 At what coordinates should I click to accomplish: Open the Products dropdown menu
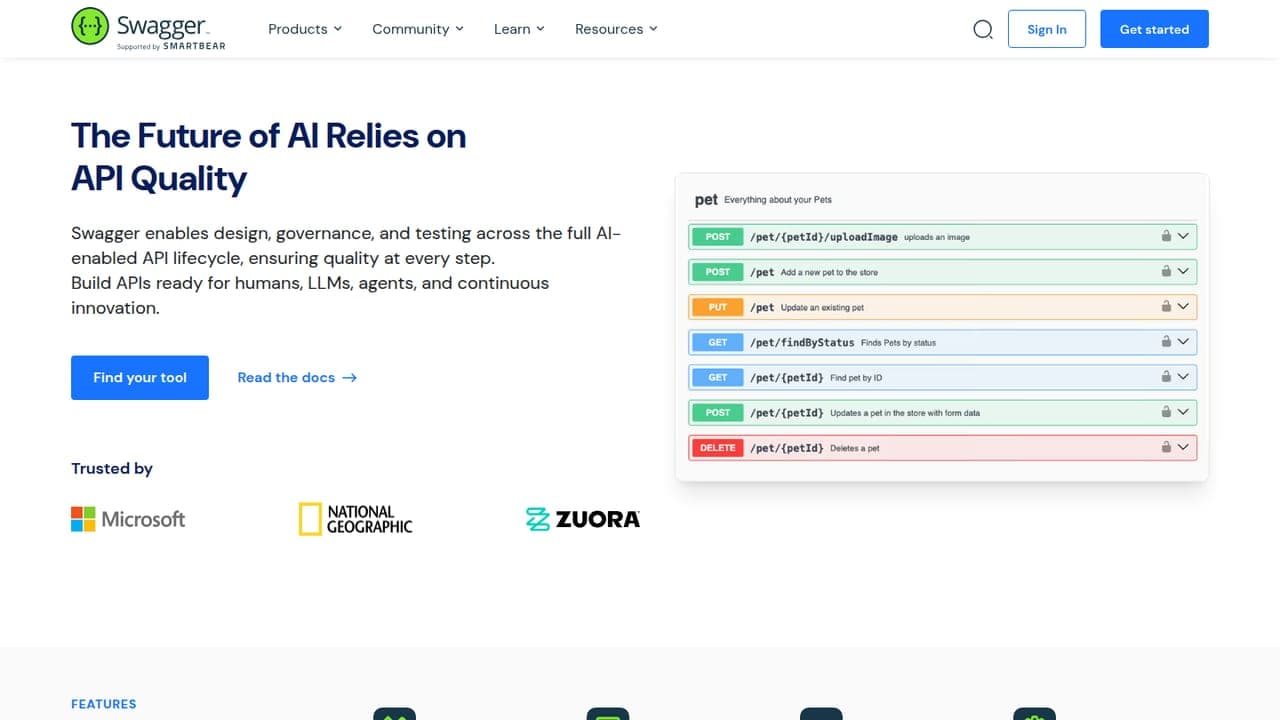[305, 29]
